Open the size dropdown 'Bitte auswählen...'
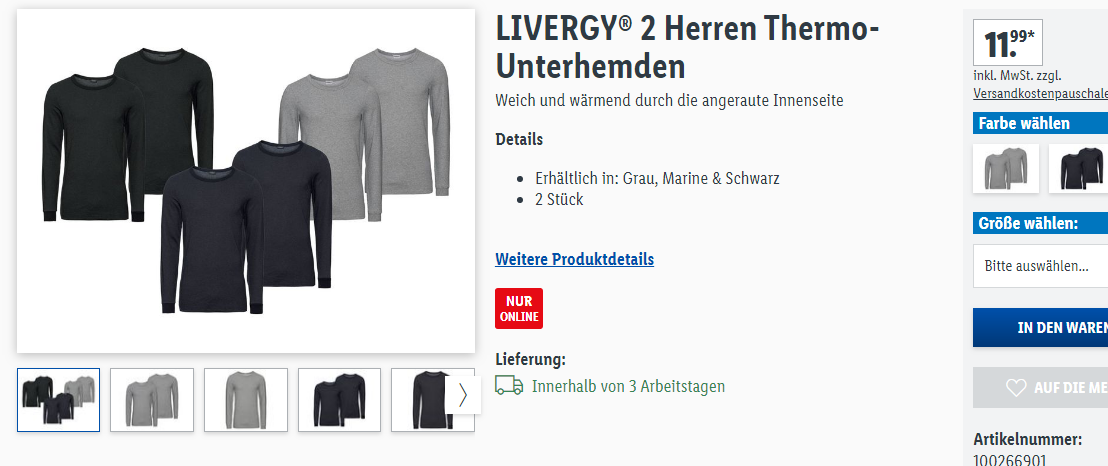Image resolution: width=1108 pixels, height=466 pixels. pos(1040,266)
